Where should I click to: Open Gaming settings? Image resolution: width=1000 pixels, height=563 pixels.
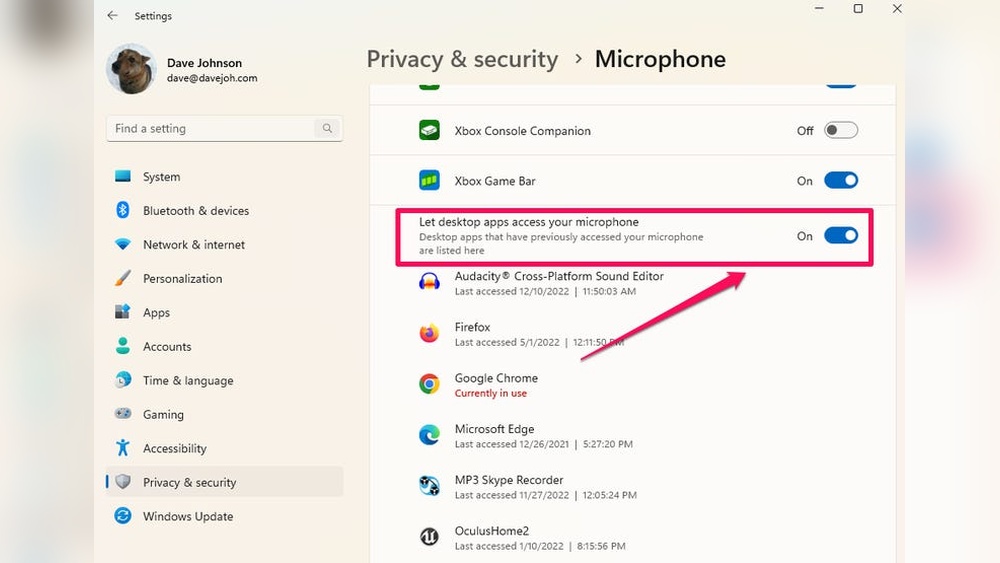coord(224,414)
